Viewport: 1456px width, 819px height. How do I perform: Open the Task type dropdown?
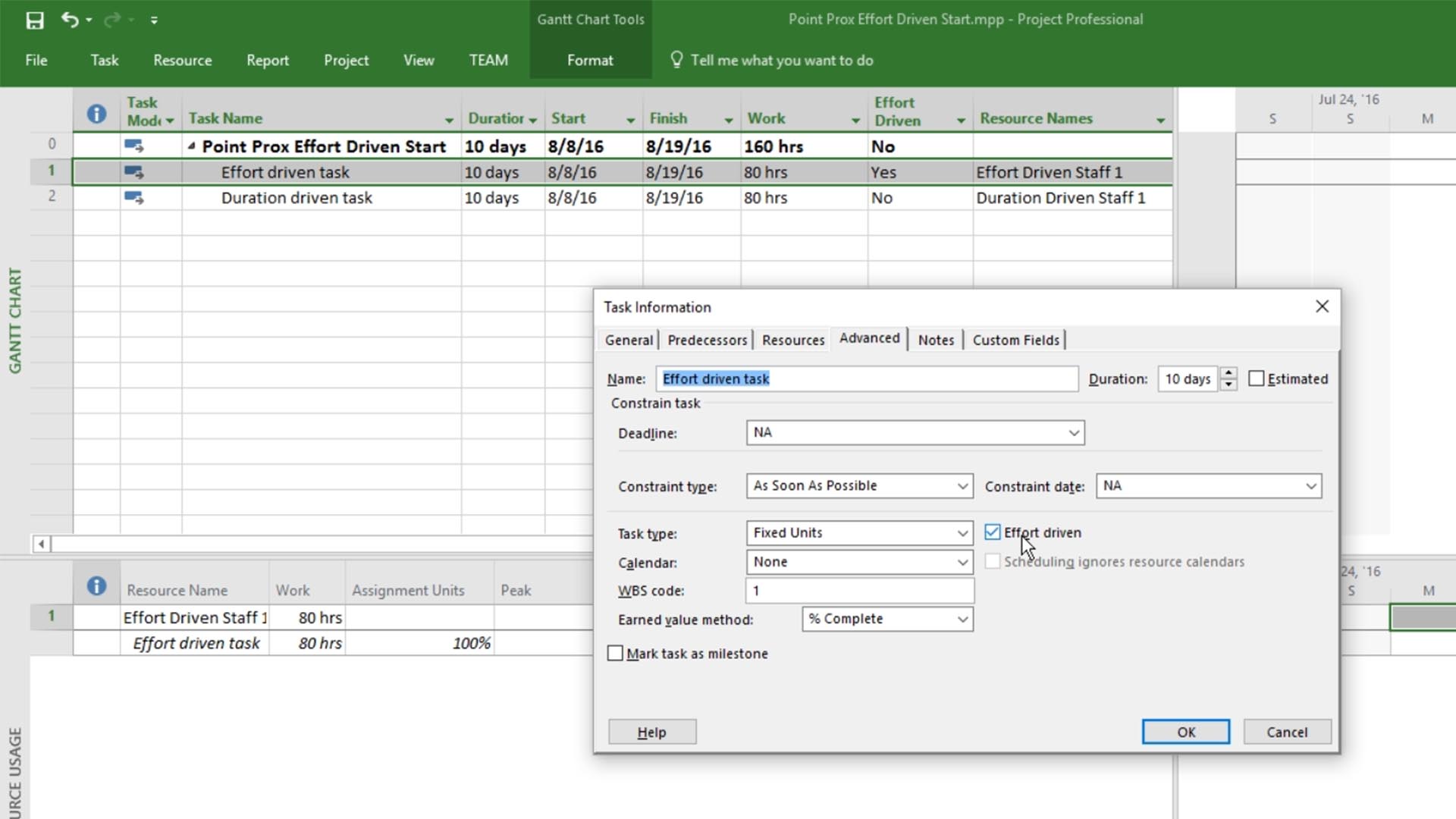[x=962, y=533]
